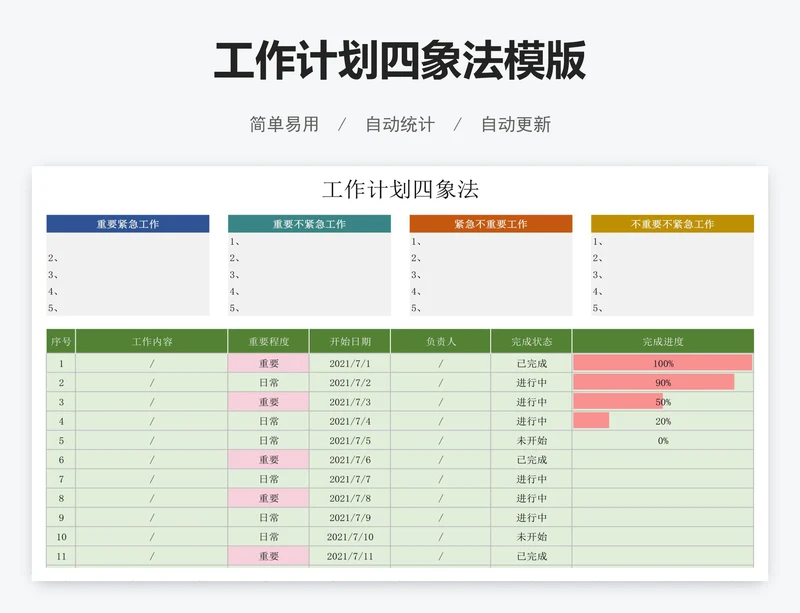800x613 pixels.
Task: Select the 重要程度 column header
Action: pyautogui.click(x=269, y=341)
